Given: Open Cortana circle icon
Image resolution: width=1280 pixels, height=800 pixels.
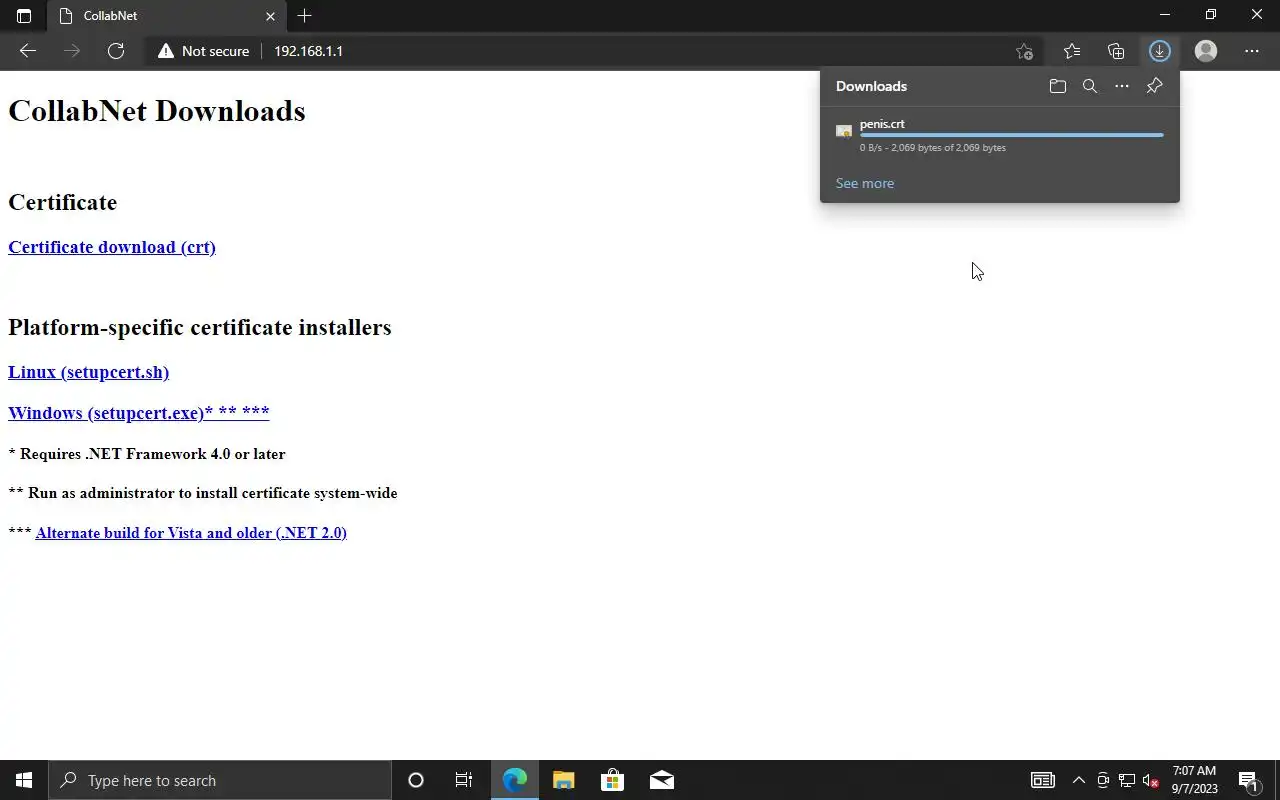Looking at the screenshot, I should tap(416, 780).
